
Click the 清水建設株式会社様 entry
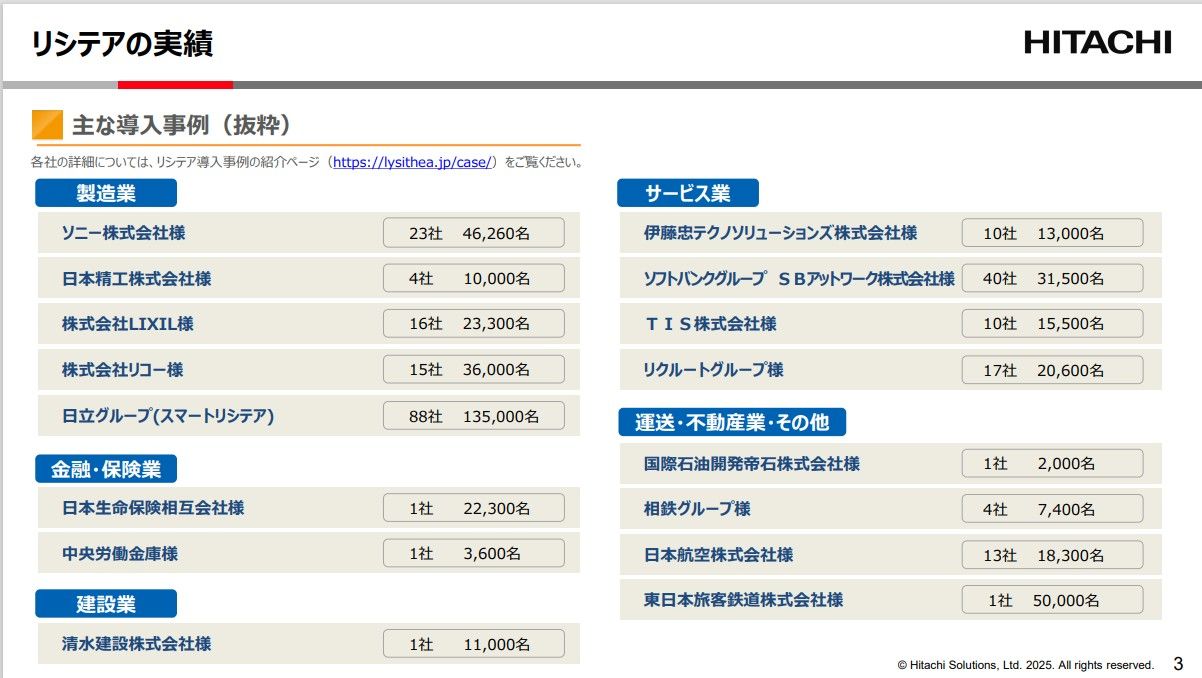[x=137, y=644]
